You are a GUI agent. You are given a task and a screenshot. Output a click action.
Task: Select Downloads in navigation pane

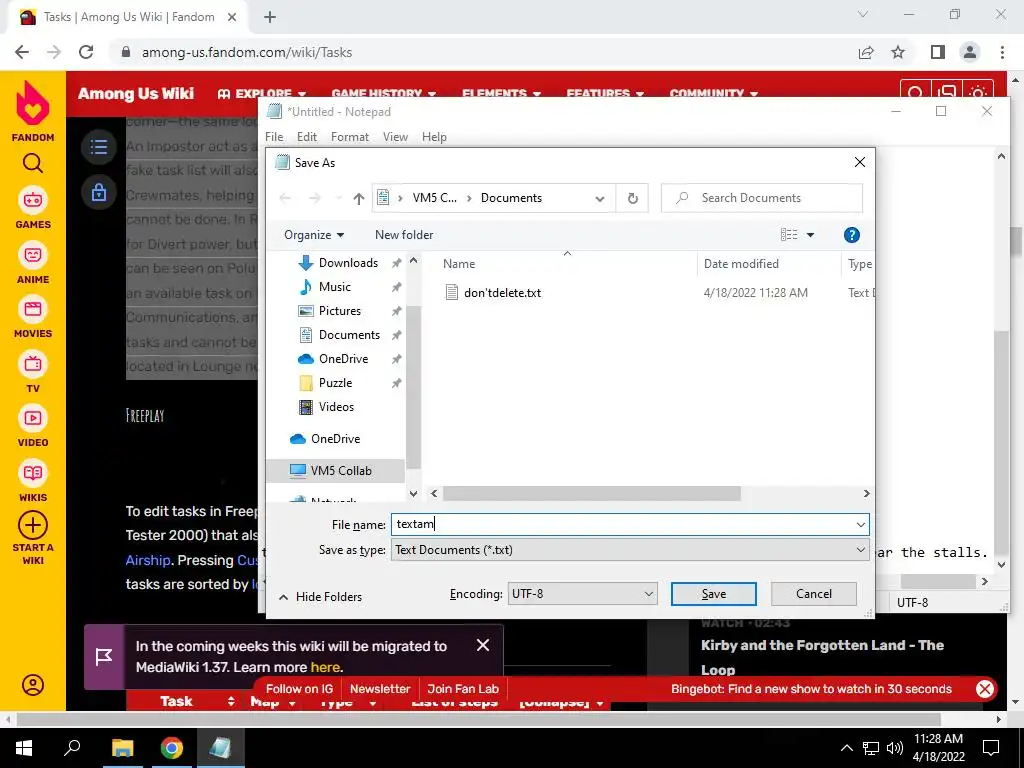[x=348, y=263]
